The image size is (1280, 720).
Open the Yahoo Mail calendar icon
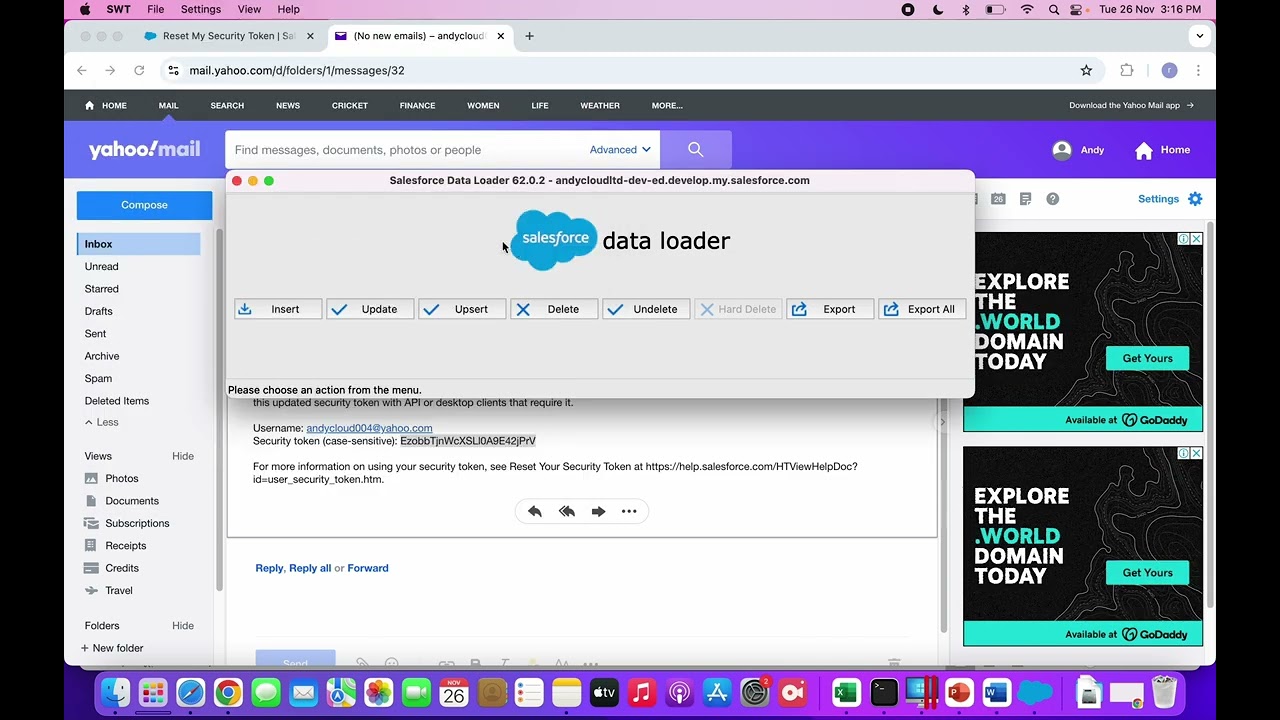(x=998, y=199)
